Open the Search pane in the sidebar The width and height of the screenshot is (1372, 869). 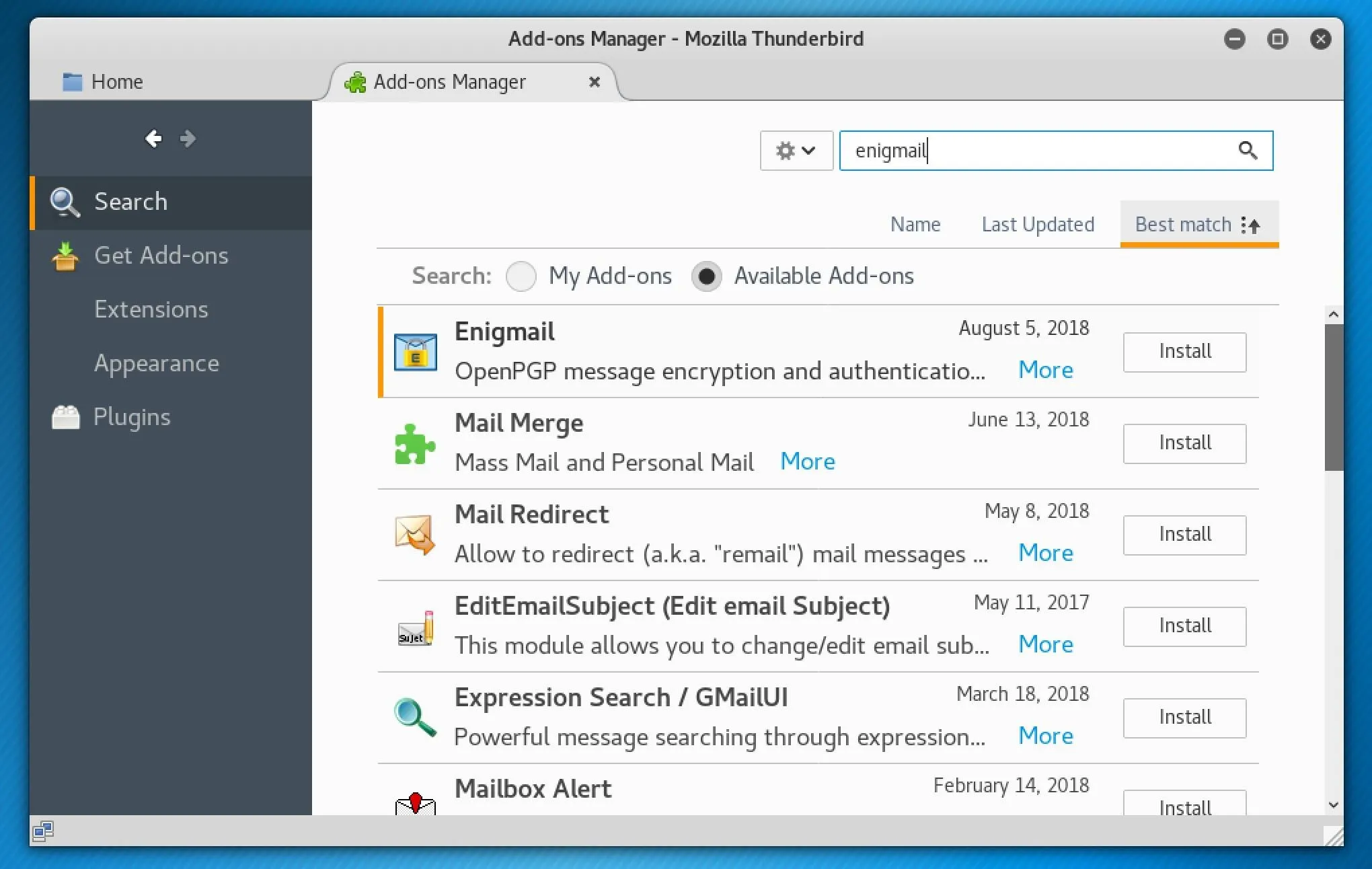(x=171, y=202)
